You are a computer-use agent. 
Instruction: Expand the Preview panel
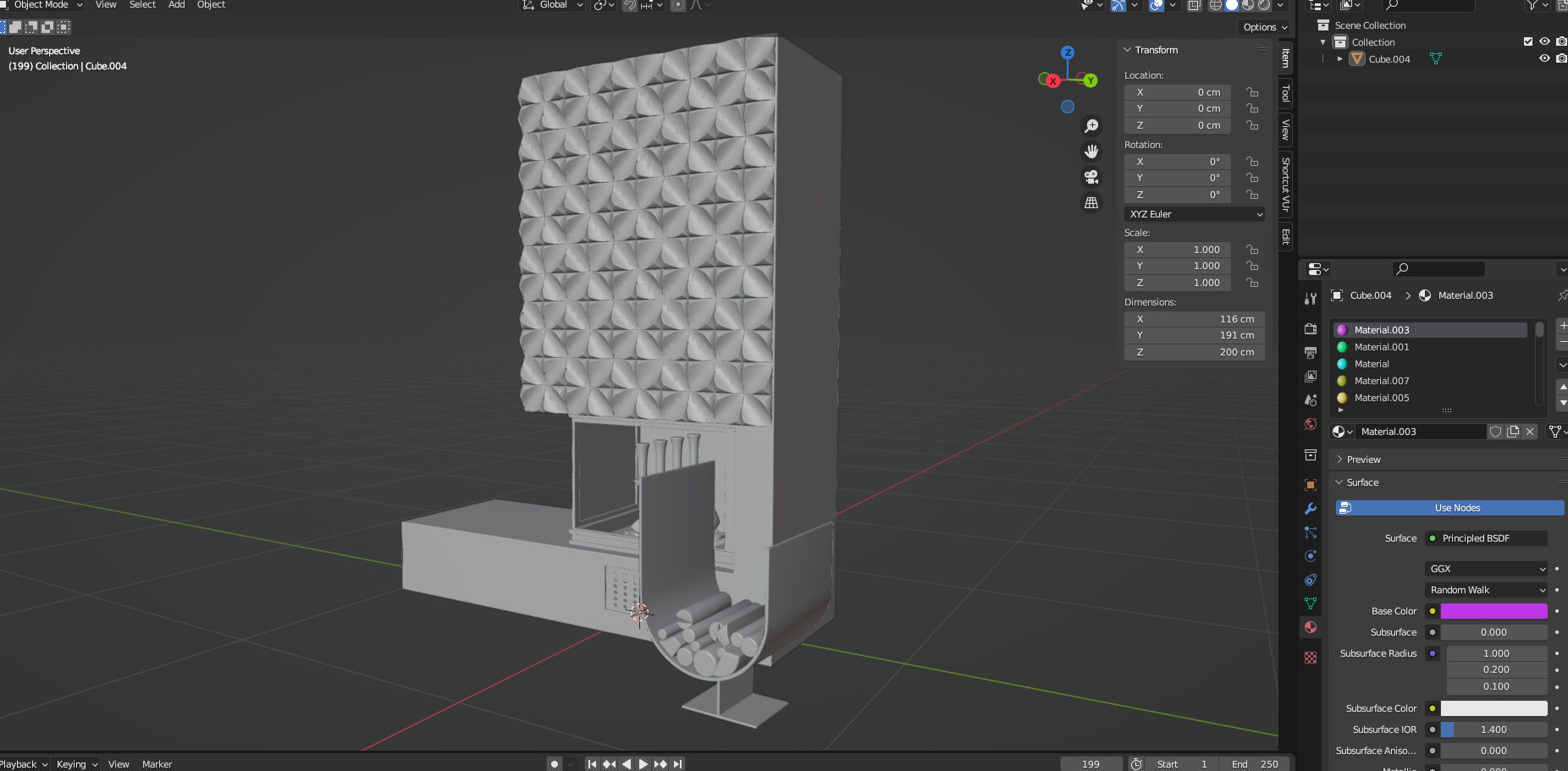(1339, 460)
